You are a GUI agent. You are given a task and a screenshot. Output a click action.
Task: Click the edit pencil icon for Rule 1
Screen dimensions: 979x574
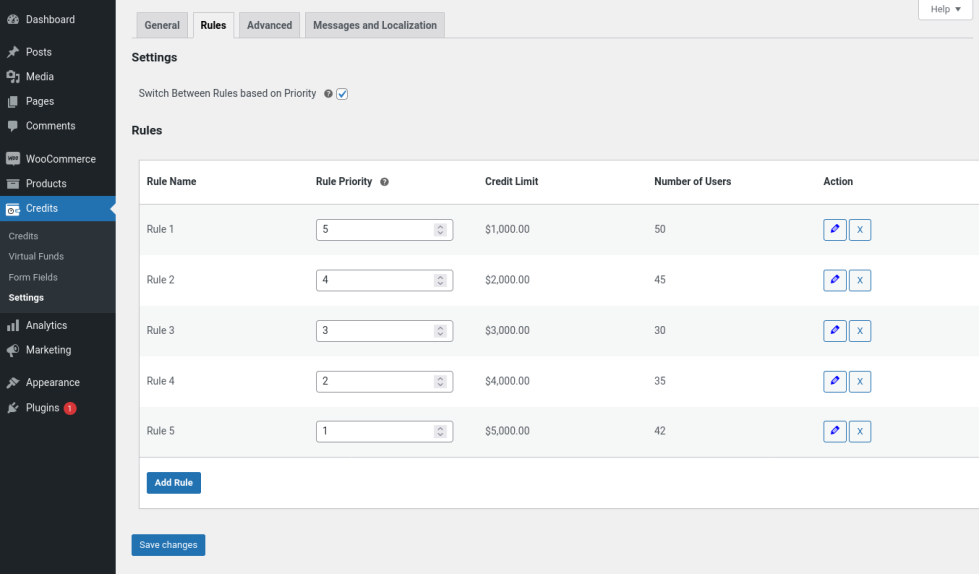tap(834, 230)
